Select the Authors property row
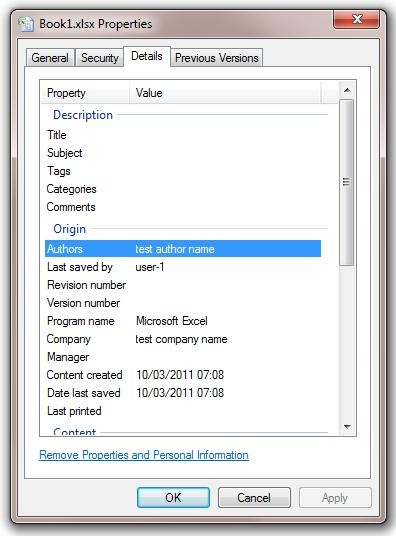This screenshot has height=536, width=396. click(183, 249)
